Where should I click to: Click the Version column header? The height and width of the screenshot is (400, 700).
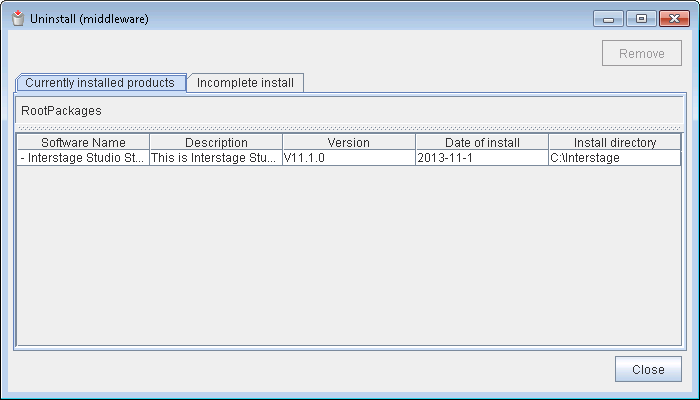pyautogui.click(x=349, y=142)
